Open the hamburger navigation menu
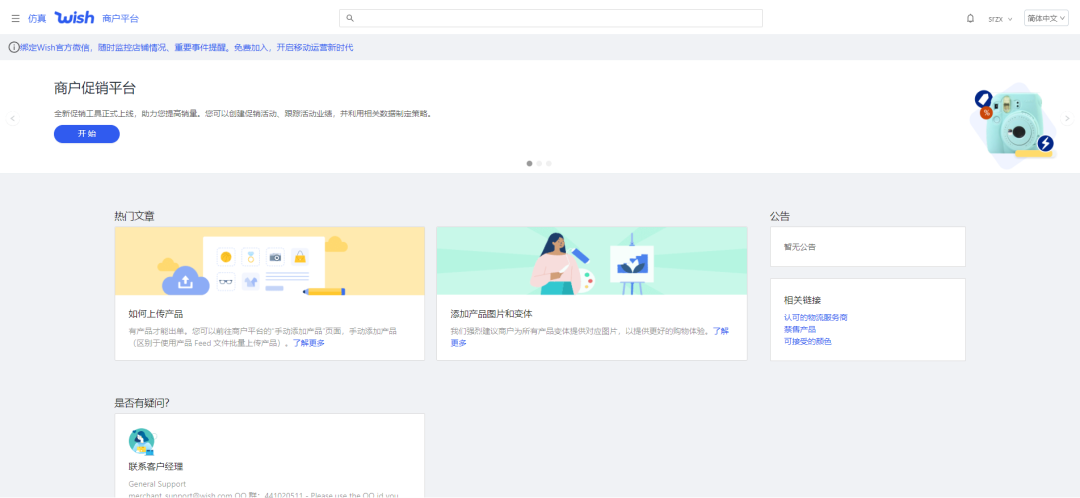This screenshot has width=1080, height=498. tap(15, 18)
